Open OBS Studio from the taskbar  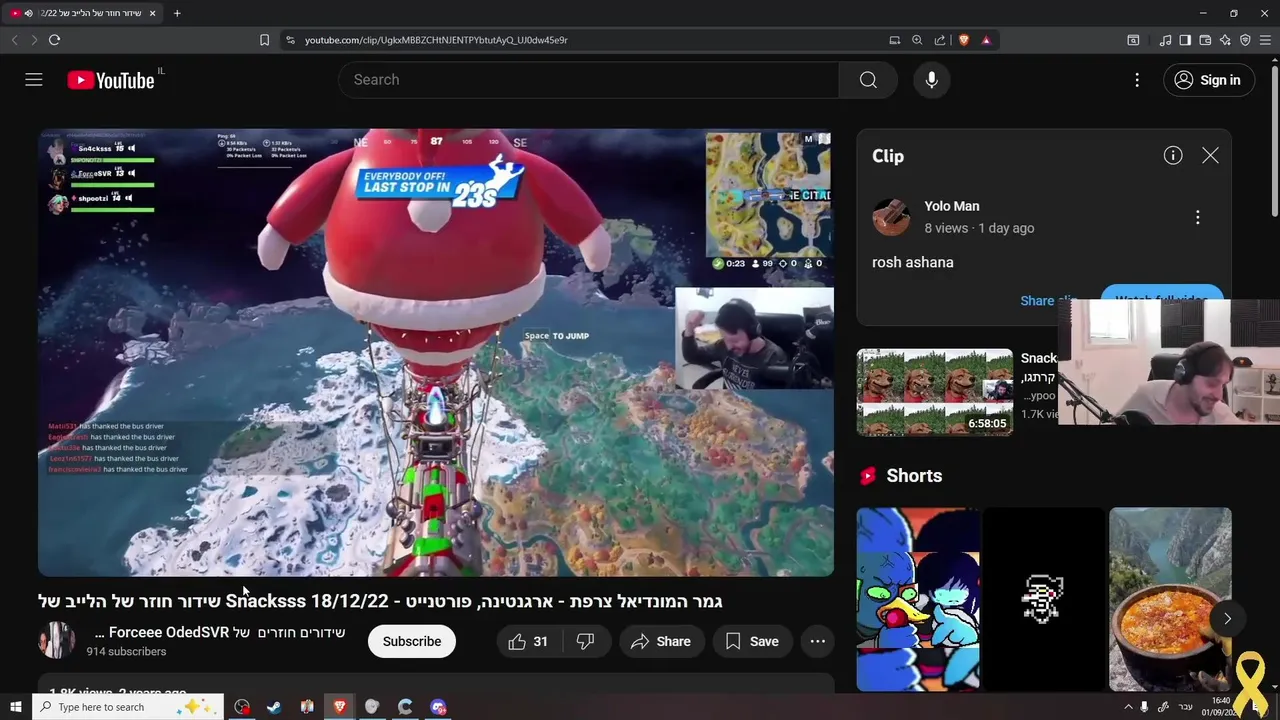[242, 707]
